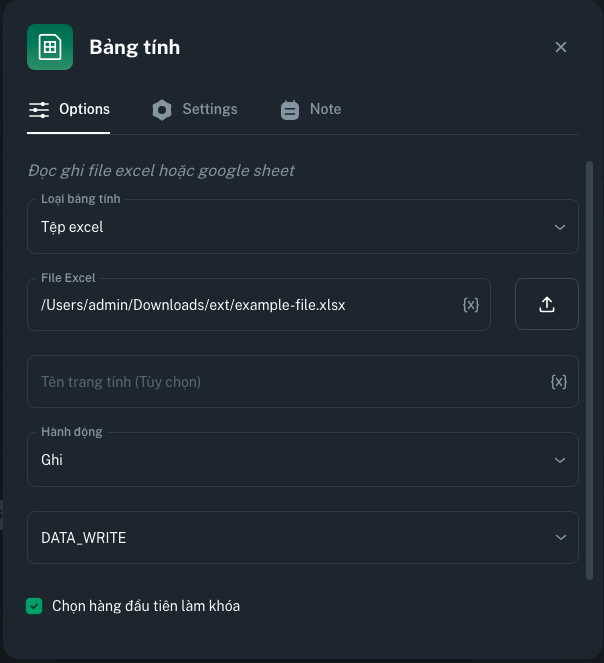Image resolution: width=604 pixels, height=663 pixels.
Task: Click chevron of DATA_WRITE dropdown
Action: [560, 537]
